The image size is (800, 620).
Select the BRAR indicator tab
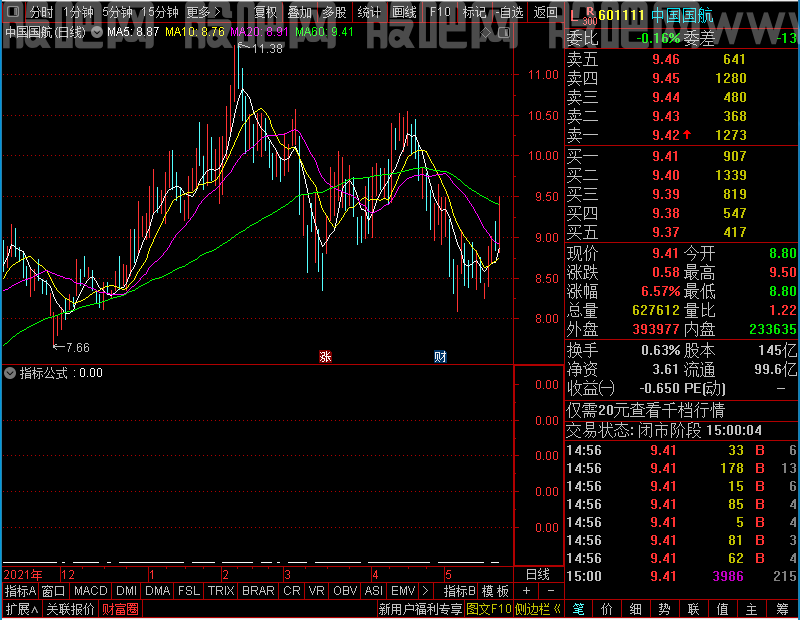point(258,591)
